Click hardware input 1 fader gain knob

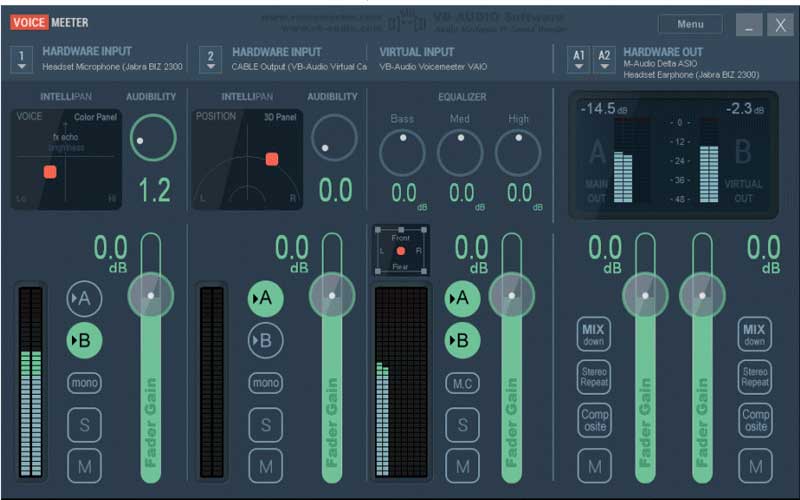(151, 295)
